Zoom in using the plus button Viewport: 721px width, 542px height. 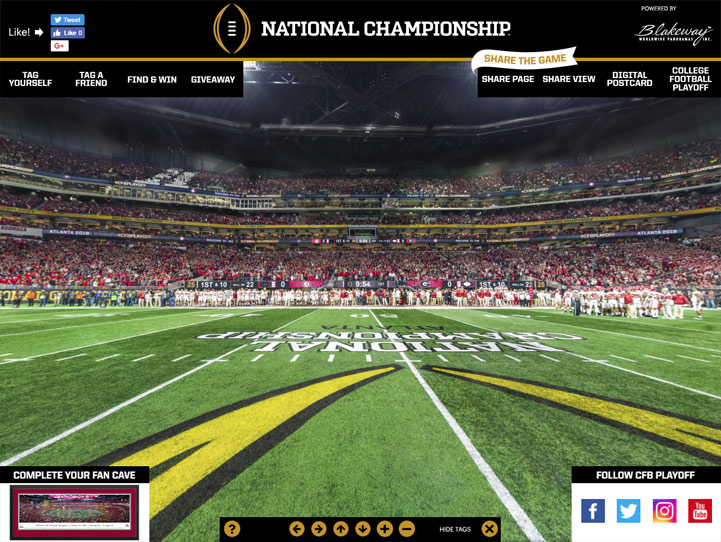[385, 529]
